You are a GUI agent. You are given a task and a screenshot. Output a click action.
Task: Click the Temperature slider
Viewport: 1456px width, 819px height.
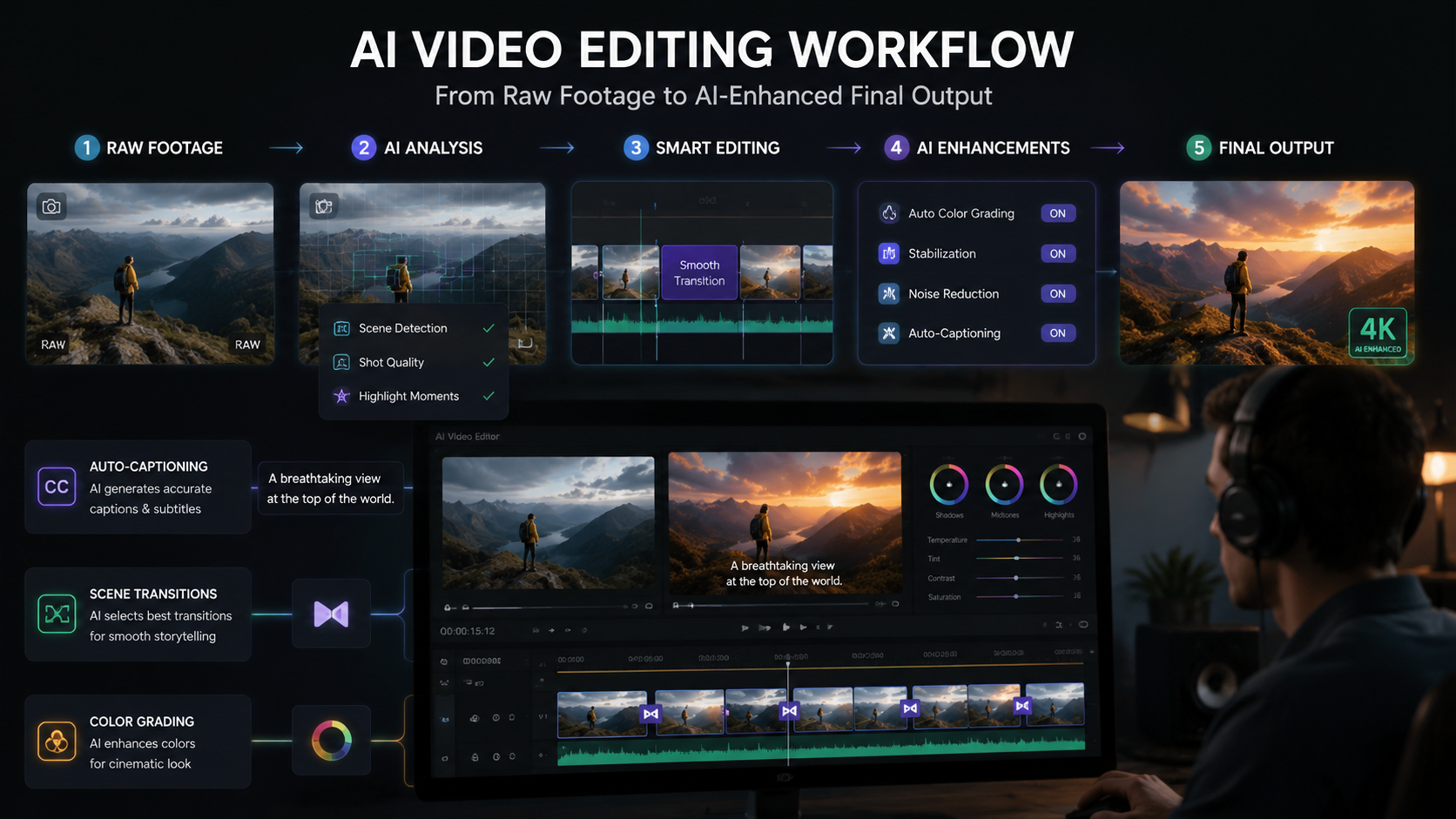click(x=1021, y=540)
